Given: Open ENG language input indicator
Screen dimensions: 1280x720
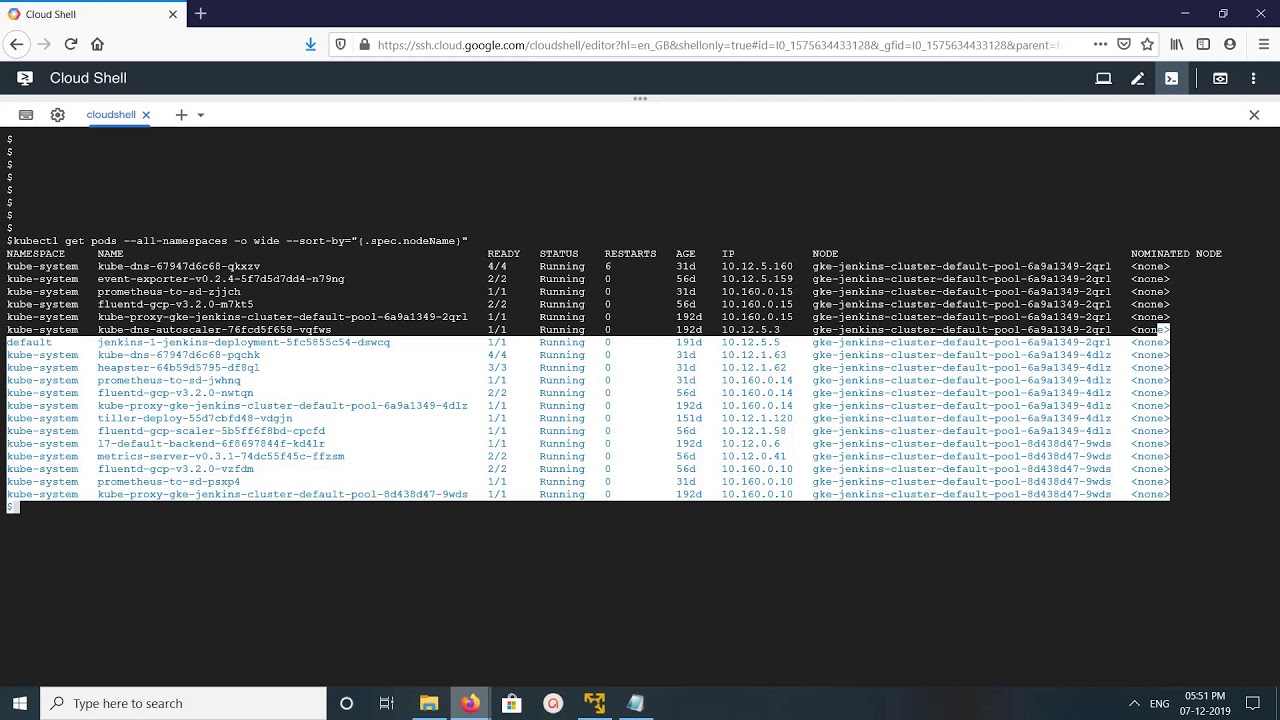Looking at the screenshot, I should pos(1159,704).
